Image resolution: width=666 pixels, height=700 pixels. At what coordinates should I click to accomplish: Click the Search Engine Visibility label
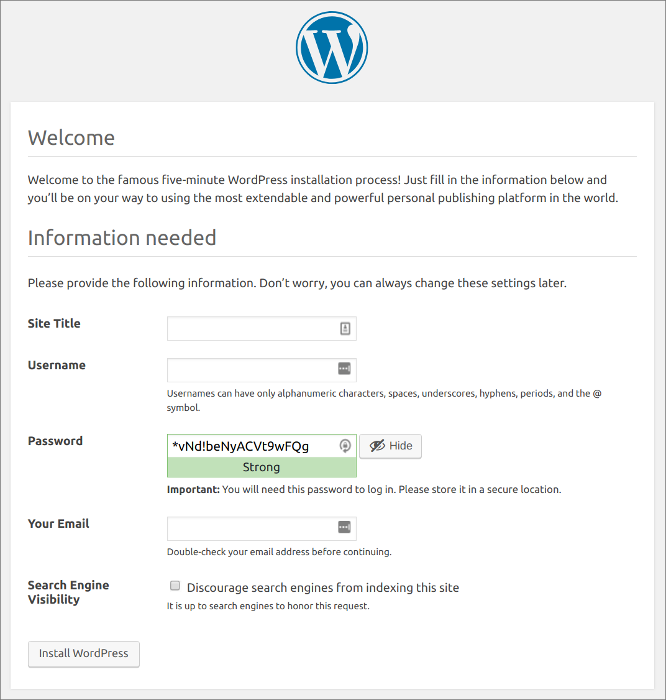tap(68, 592)
